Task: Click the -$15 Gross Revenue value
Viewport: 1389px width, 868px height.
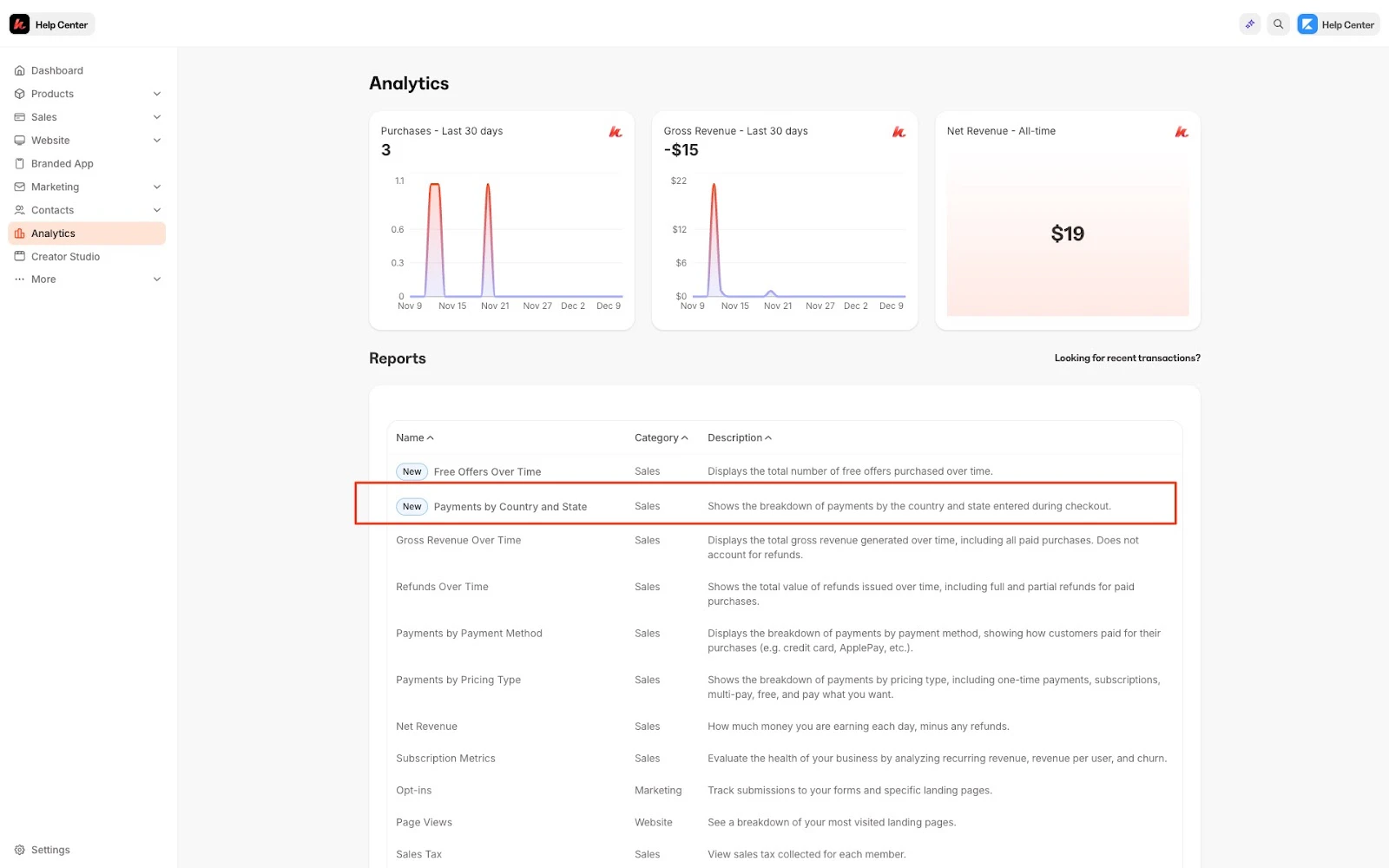Action: [x=681, y=150]
